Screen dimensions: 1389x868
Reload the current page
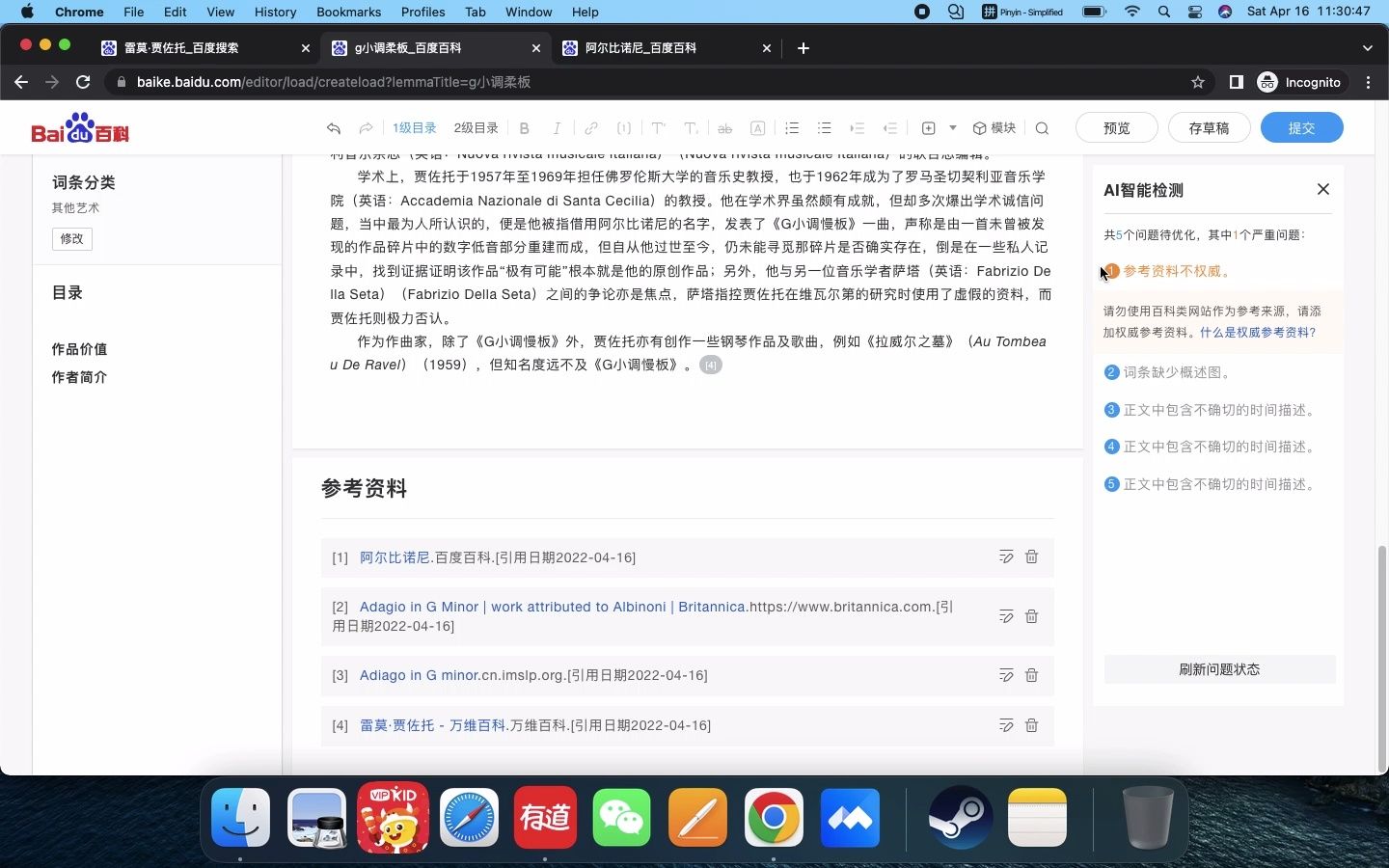coord(83,82)
